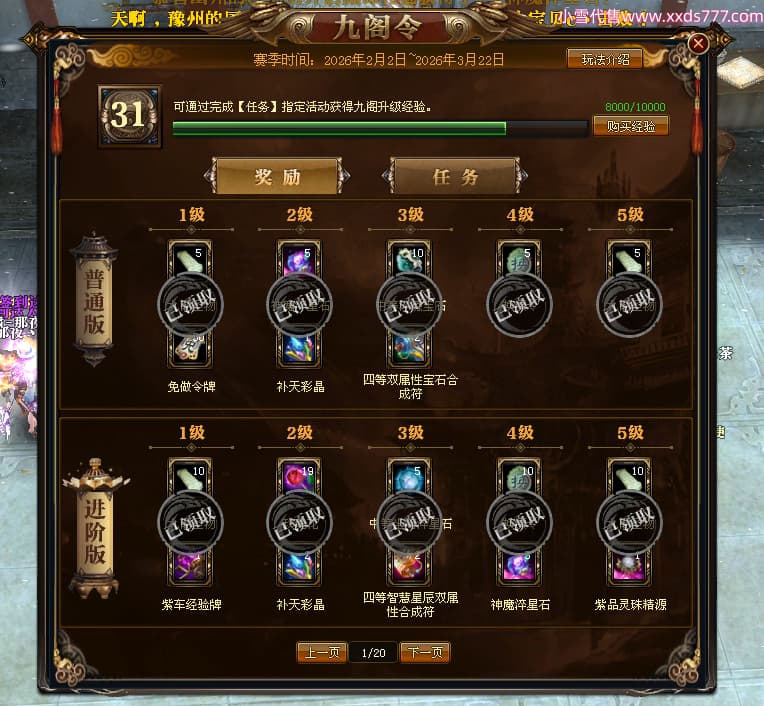Image resolution: width=764 pixels, height=706 pixels.
Task: Select the 紫车经验牌 reward icon
Action: pos(190,567)
